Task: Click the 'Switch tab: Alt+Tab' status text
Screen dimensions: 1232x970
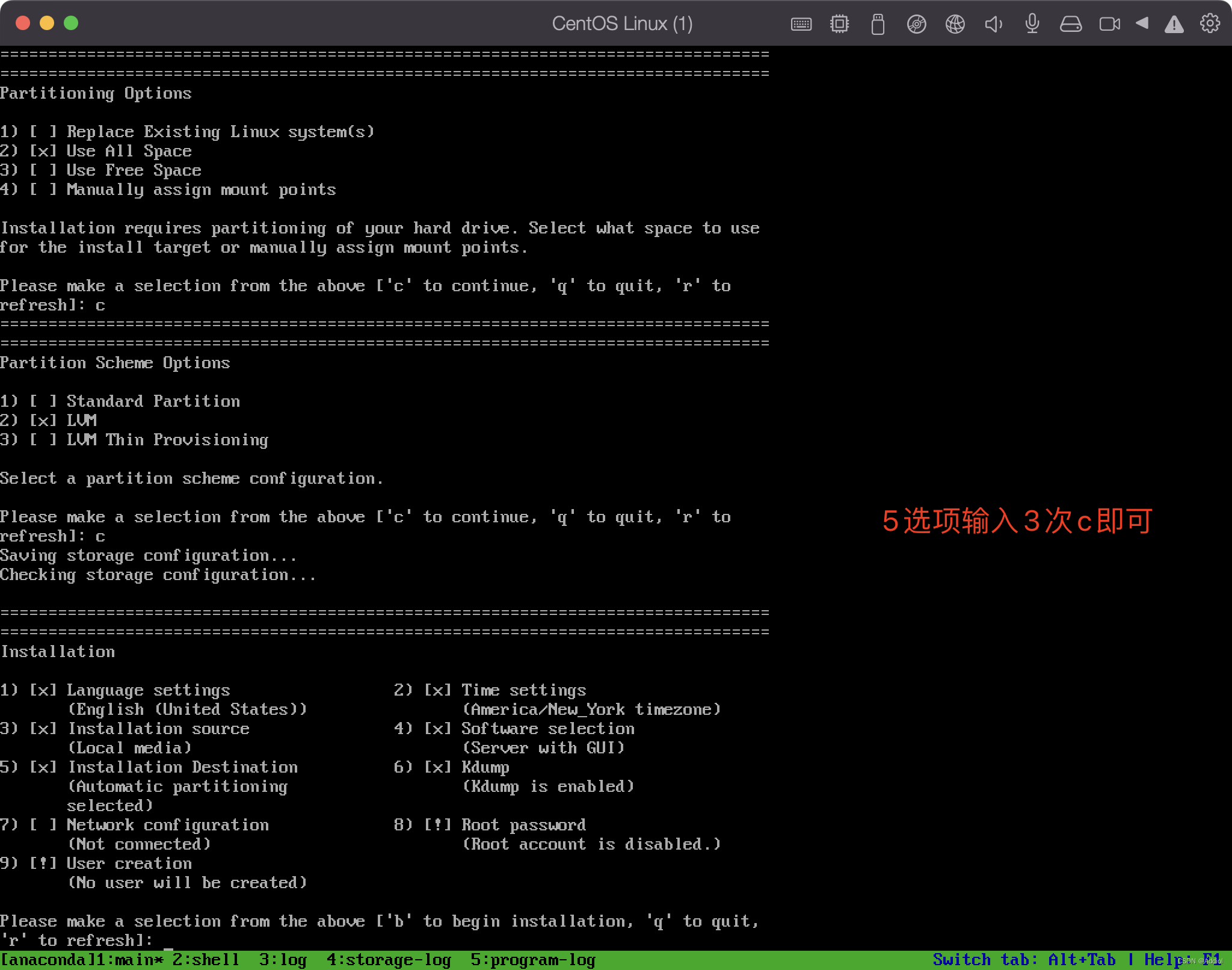Action: [1024, 959]
